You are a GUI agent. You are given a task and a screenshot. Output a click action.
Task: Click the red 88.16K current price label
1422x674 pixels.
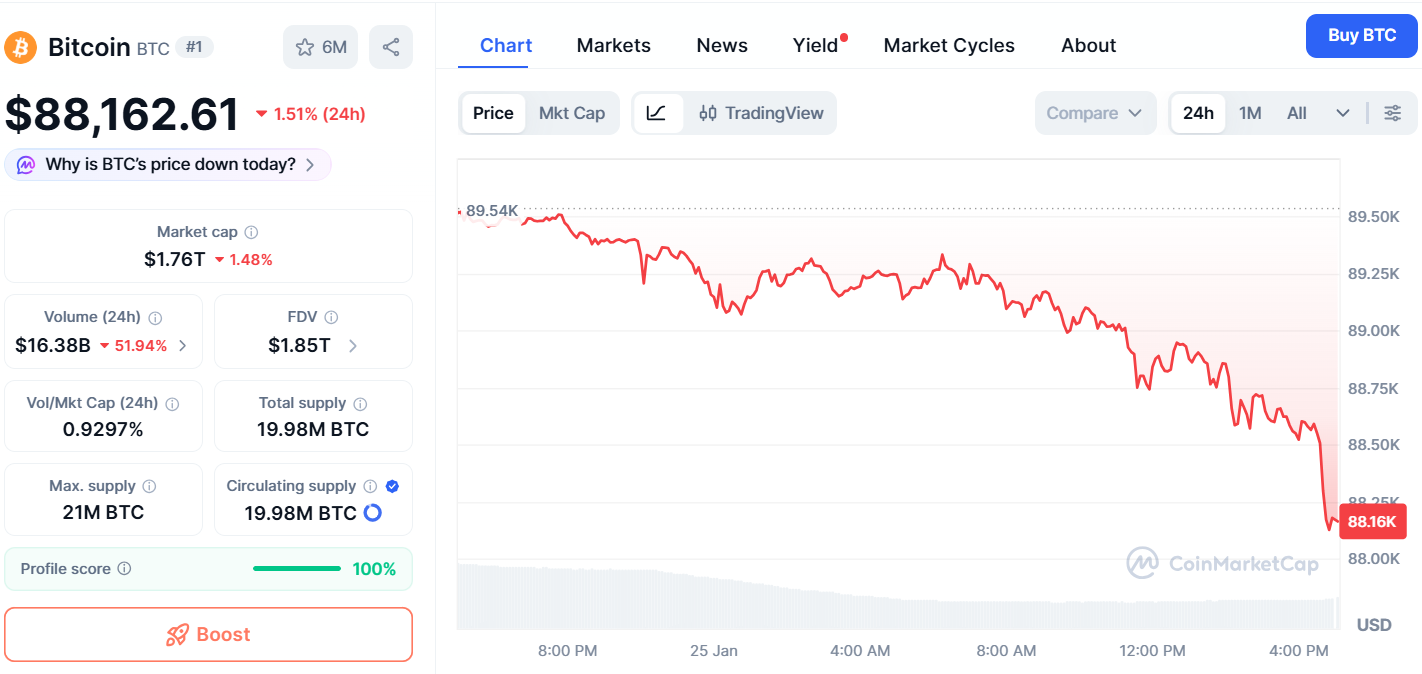click(x=1372, y=521)
